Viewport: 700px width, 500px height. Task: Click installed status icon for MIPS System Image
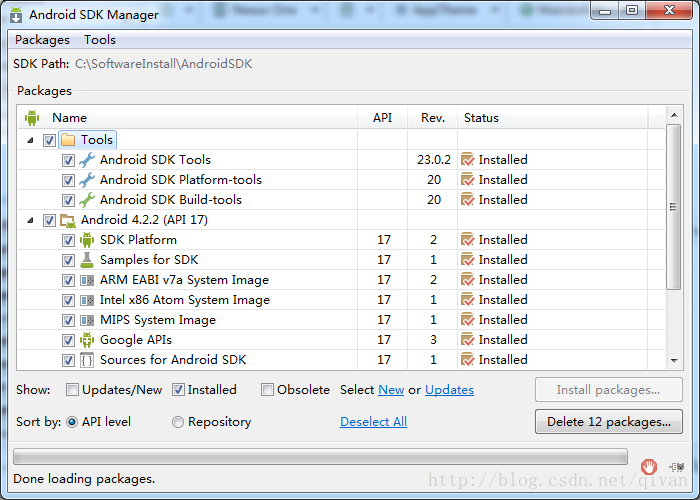[x=467, y=320]
